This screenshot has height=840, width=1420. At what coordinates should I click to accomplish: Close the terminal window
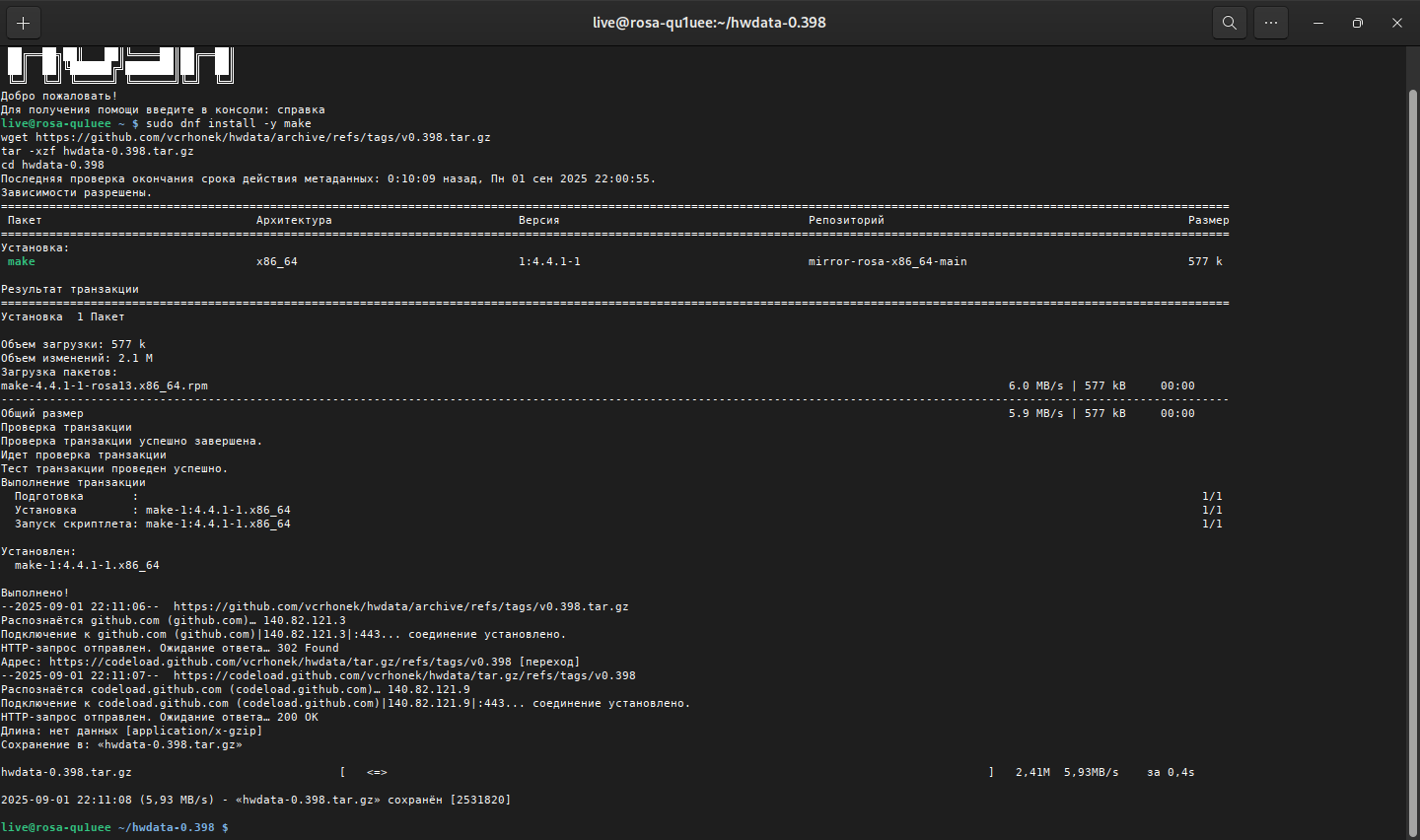[x=1397, y=23]
